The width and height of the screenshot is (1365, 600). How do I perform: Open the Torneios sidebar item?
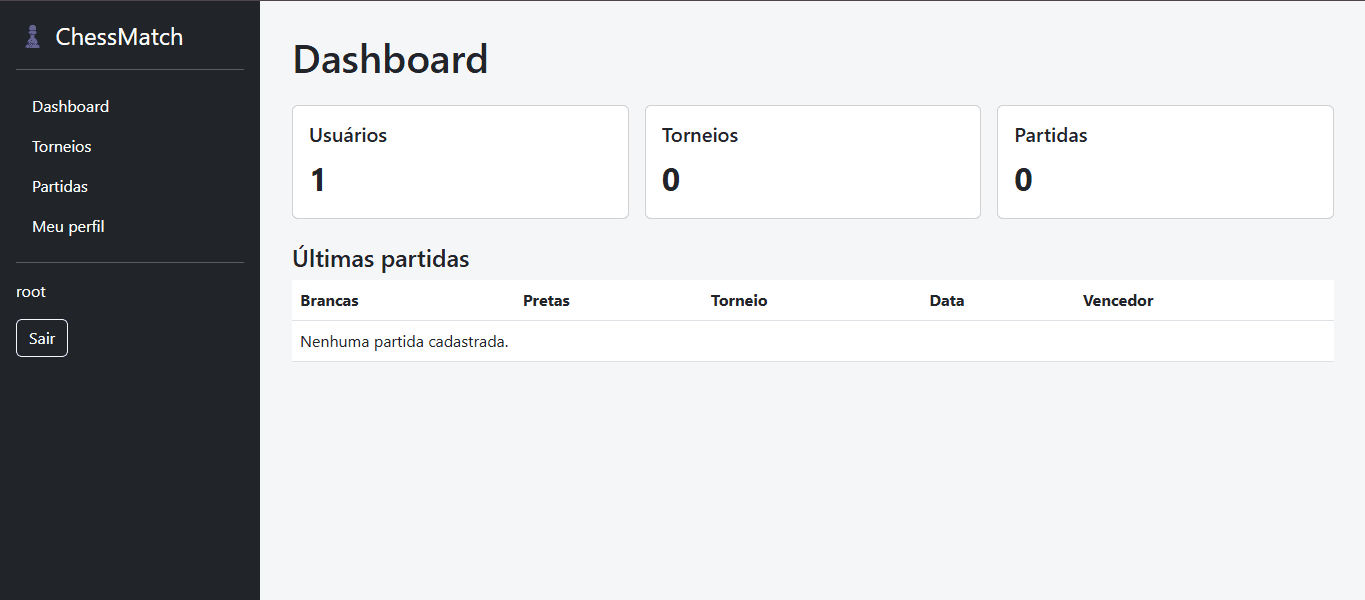point(61,146)
